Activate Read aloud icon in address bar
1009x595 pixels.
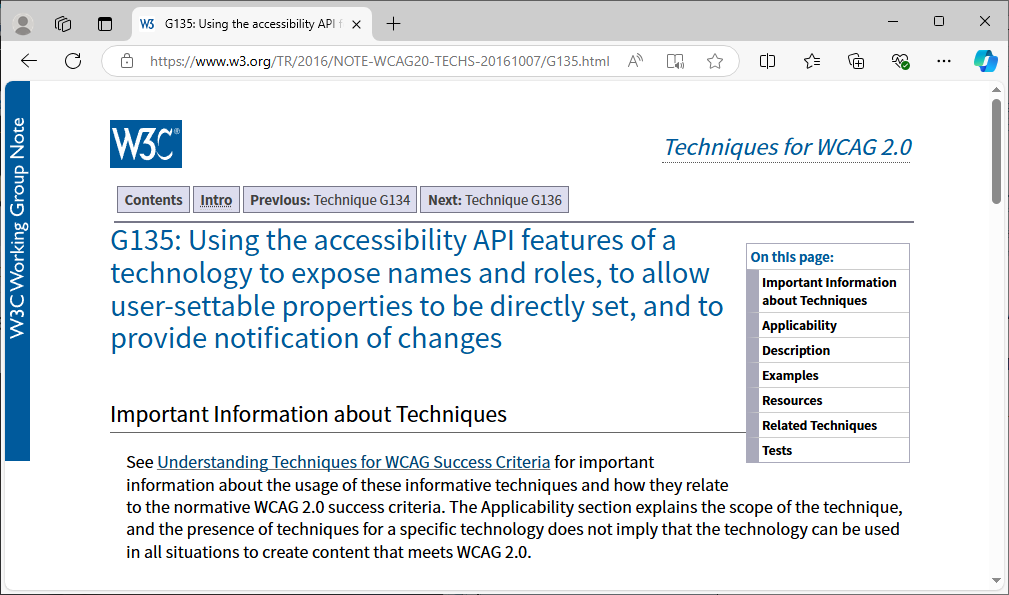(x=635, y=61)
